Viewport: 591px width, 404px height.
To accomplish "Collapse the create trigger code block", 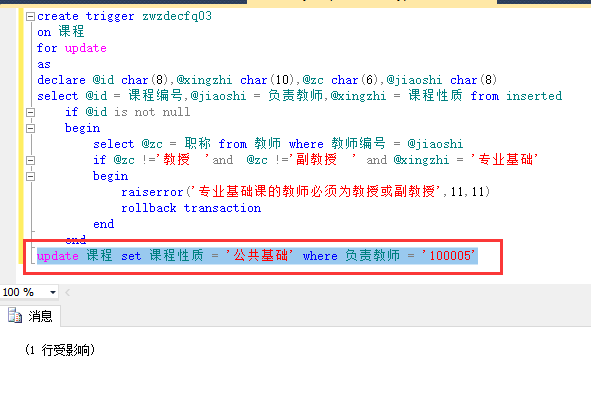I will tap(30, 16).
